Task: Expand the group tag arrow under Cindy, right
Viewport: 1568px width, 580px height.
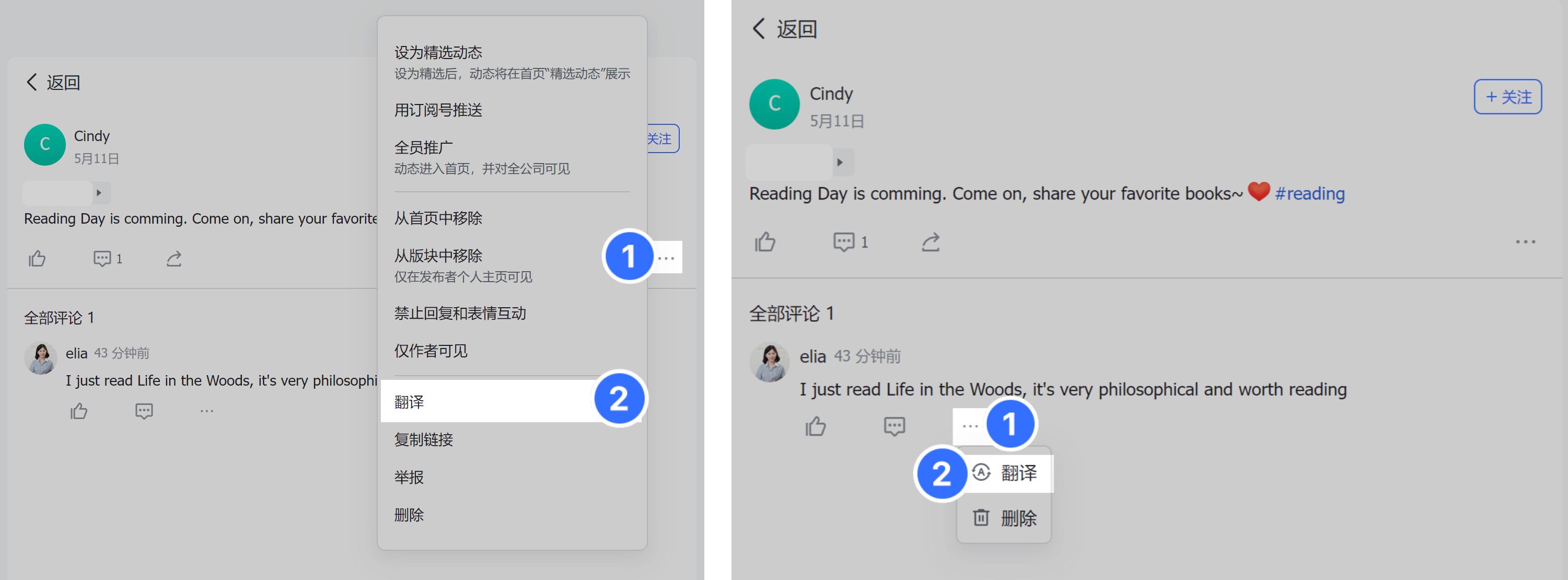Action: point(840,163)
